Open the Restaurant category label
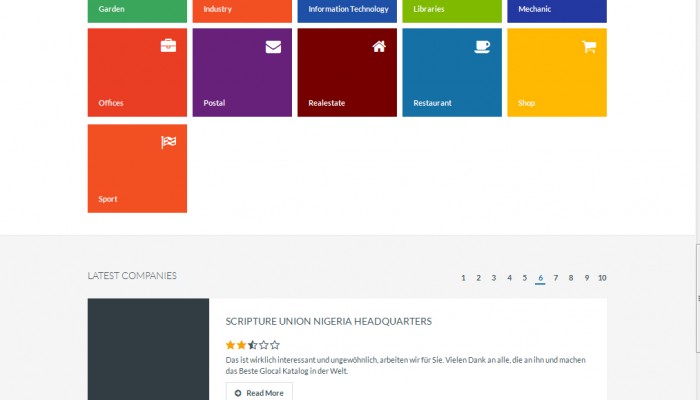 click(x=432, y=103)
